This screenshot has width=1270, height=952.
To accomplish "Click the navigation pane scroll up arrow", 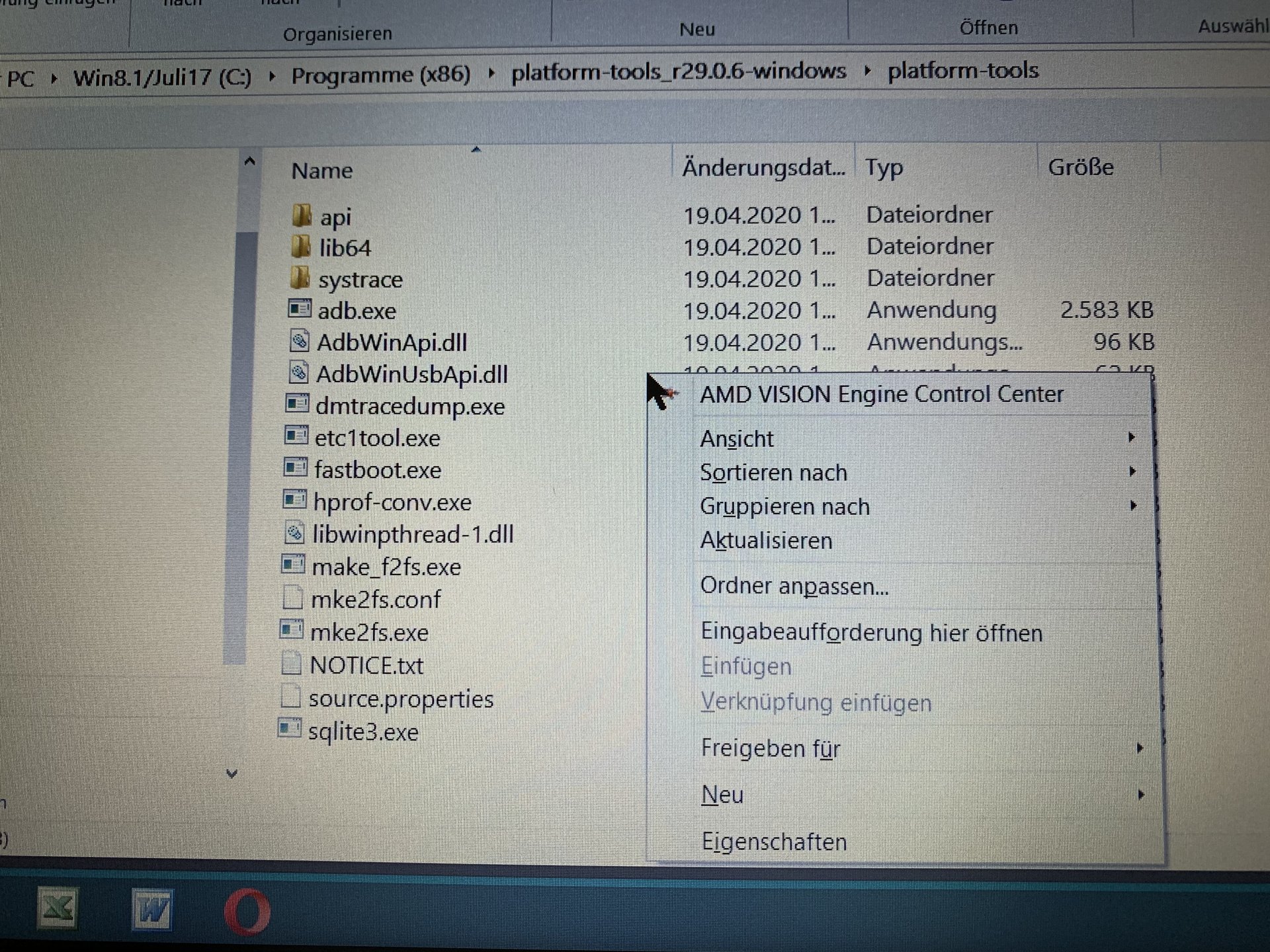I will click(249, 161).
